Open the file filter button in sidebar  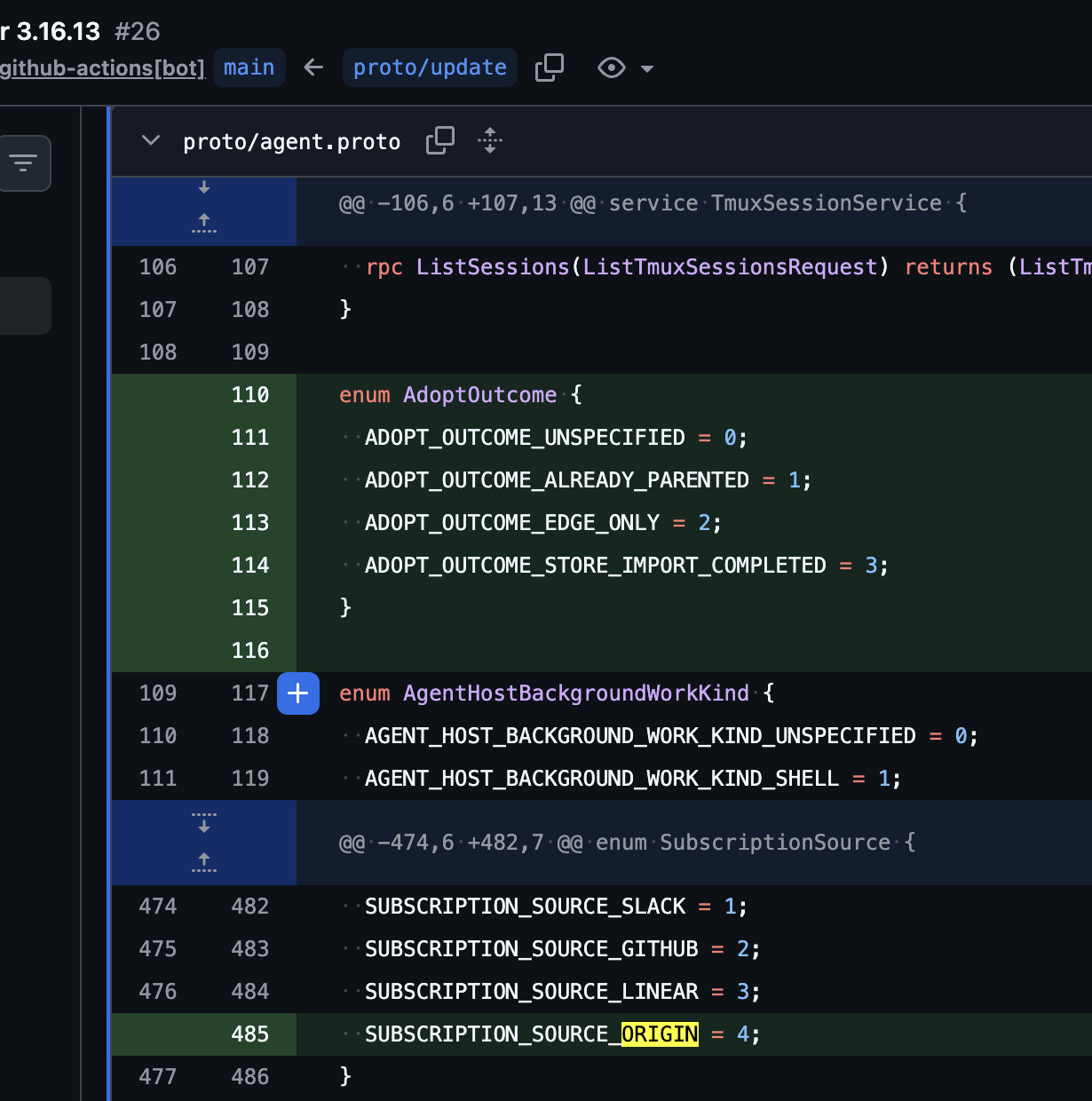coord(24,162)
